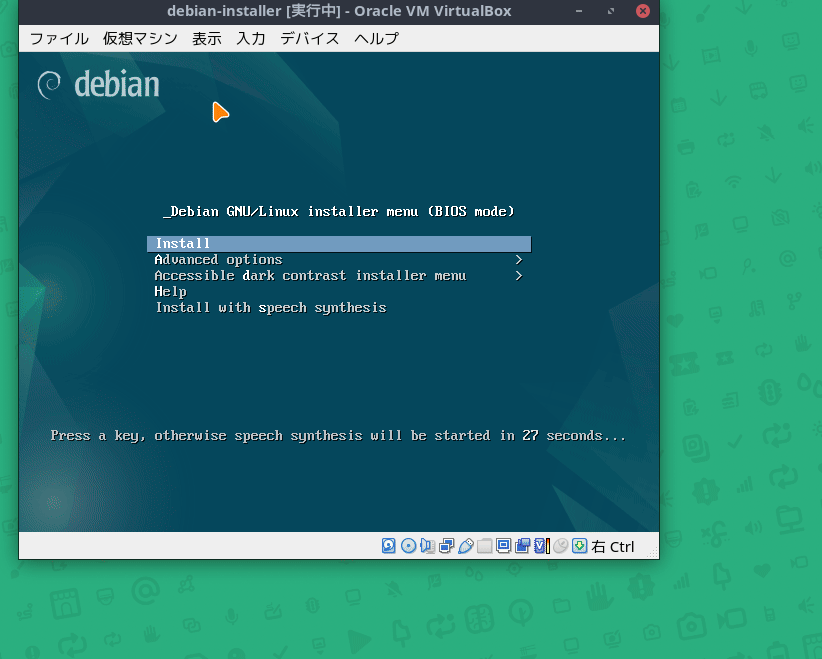Open the ファイル menu
Screen dimensions: 822x659
coord(59,38)
